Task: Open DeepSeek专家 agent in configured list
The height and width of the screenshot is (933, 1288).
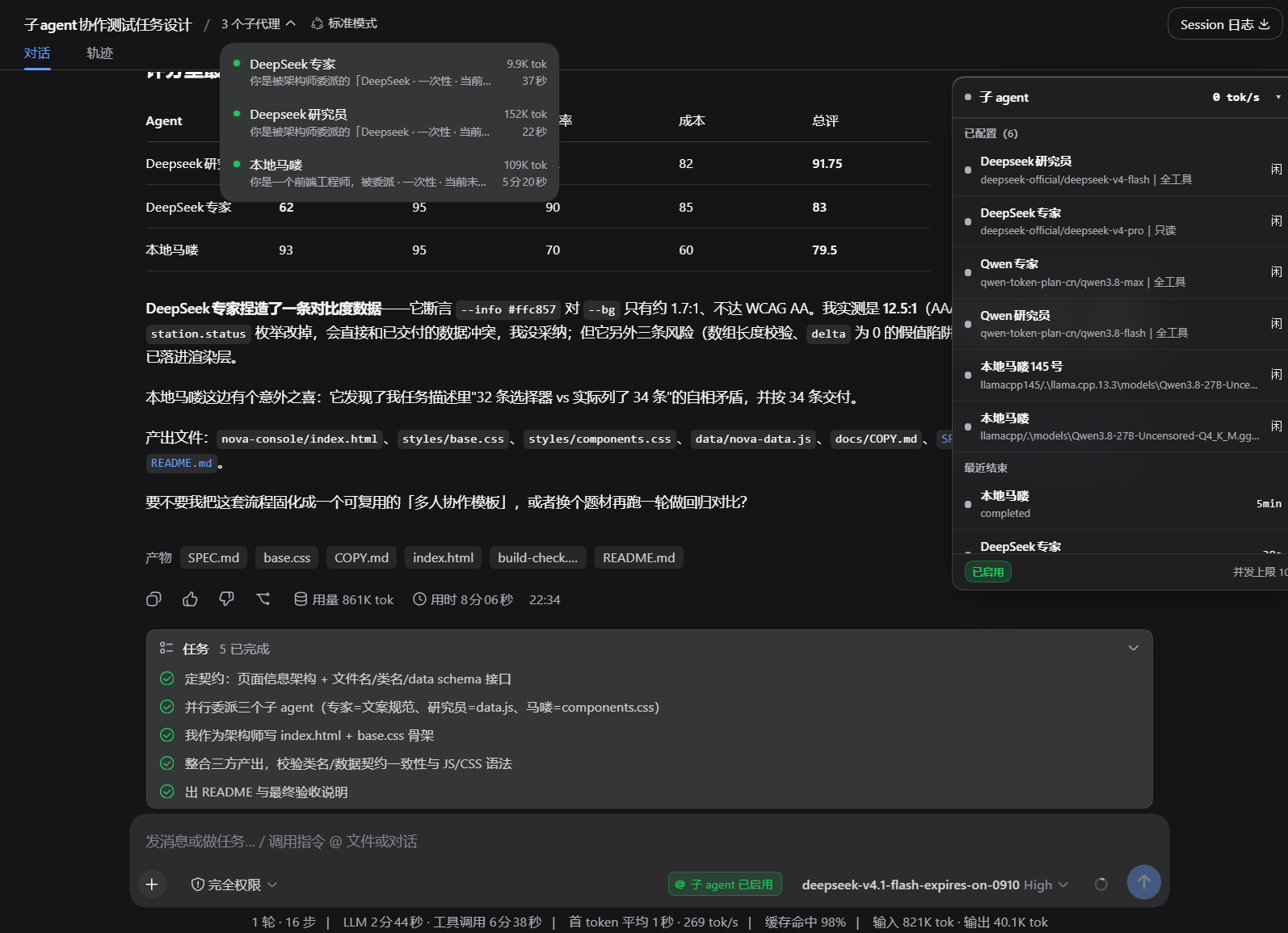Action: [x=1120, y=221]
